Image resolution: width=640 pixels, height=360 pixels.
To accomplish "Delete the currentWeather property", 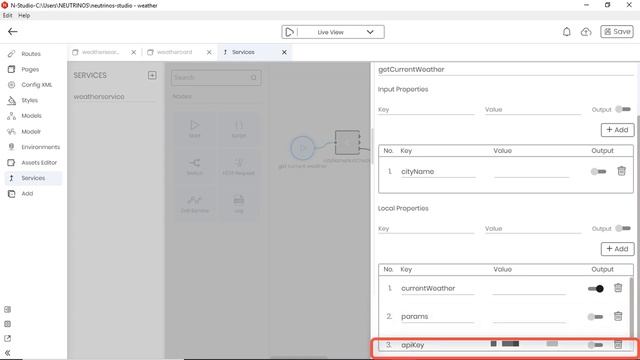I will click(618, 288).
